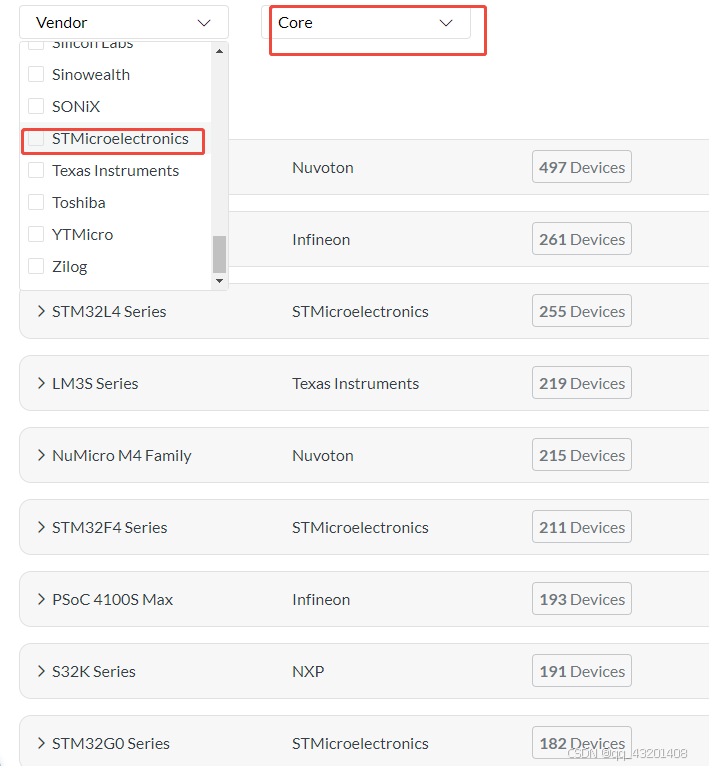Click the STM32G0 Series name

pos(111,744)
